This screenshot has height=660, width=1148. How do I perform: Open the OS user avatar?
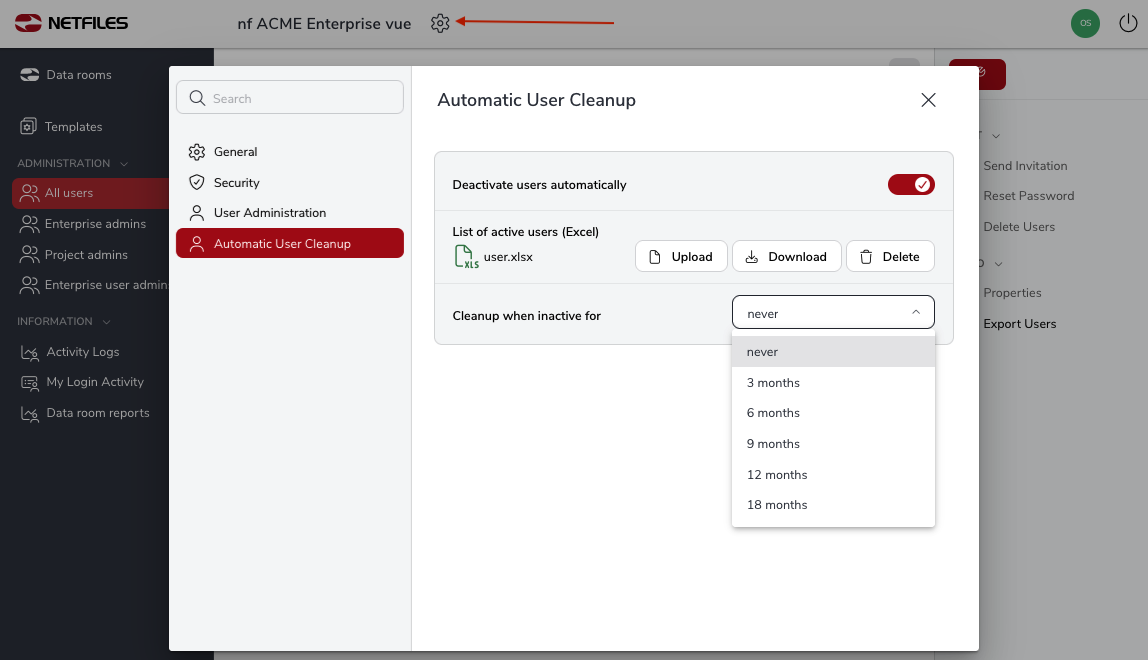pyautogui.click(x=1085, y=23)
